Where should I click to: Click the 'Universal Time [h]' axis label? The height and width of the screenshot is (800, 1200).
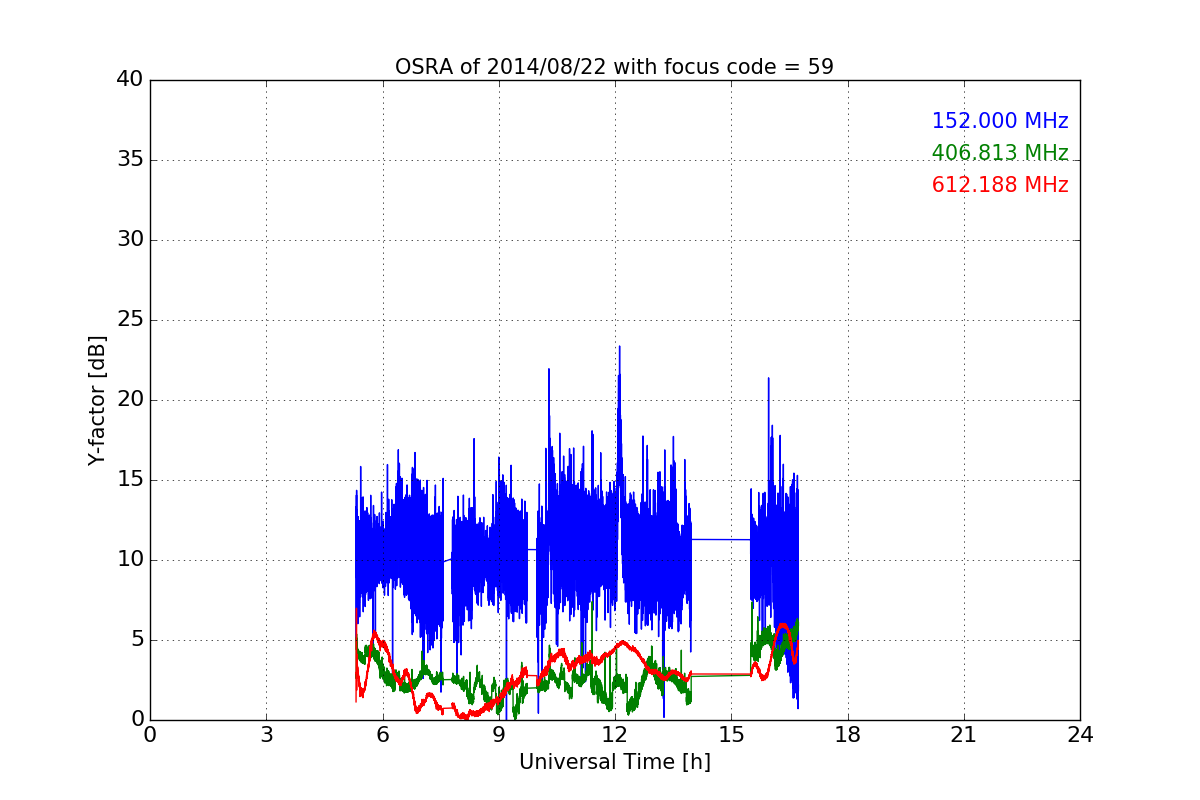coord(614,762)
